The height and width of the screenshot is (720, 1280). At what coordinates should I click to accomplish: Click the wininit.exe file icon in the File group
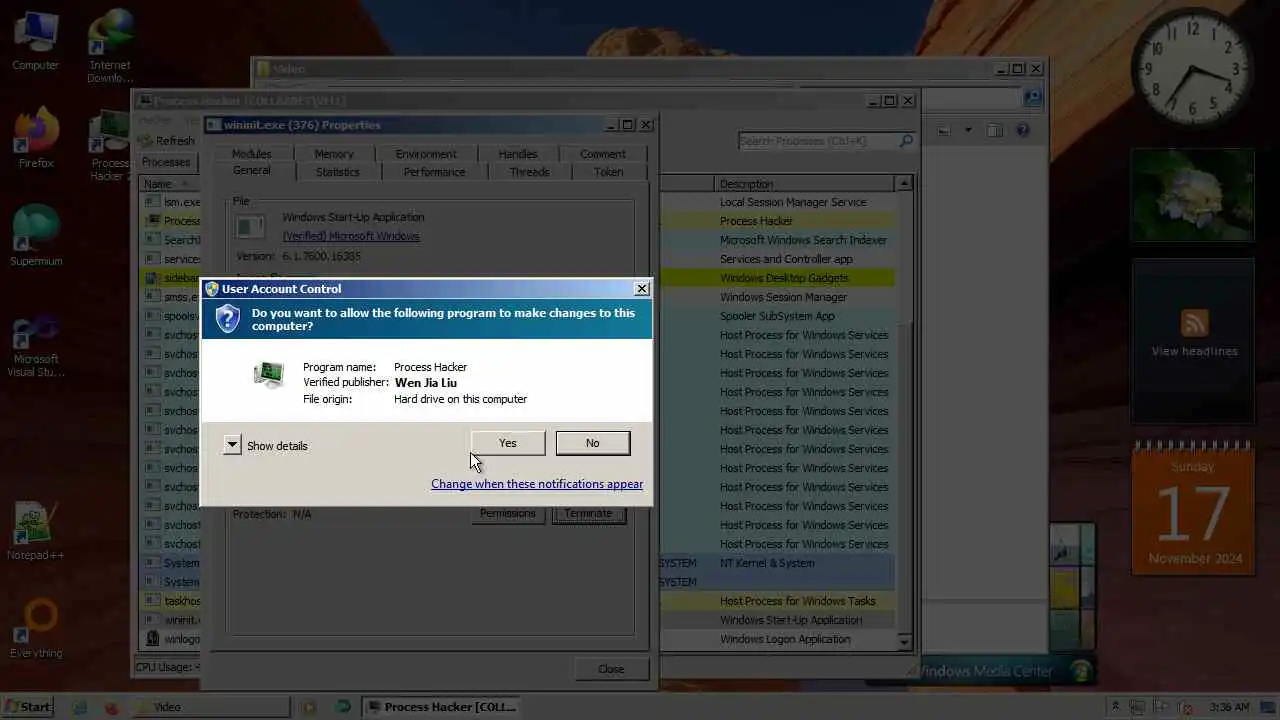[250, 227]
